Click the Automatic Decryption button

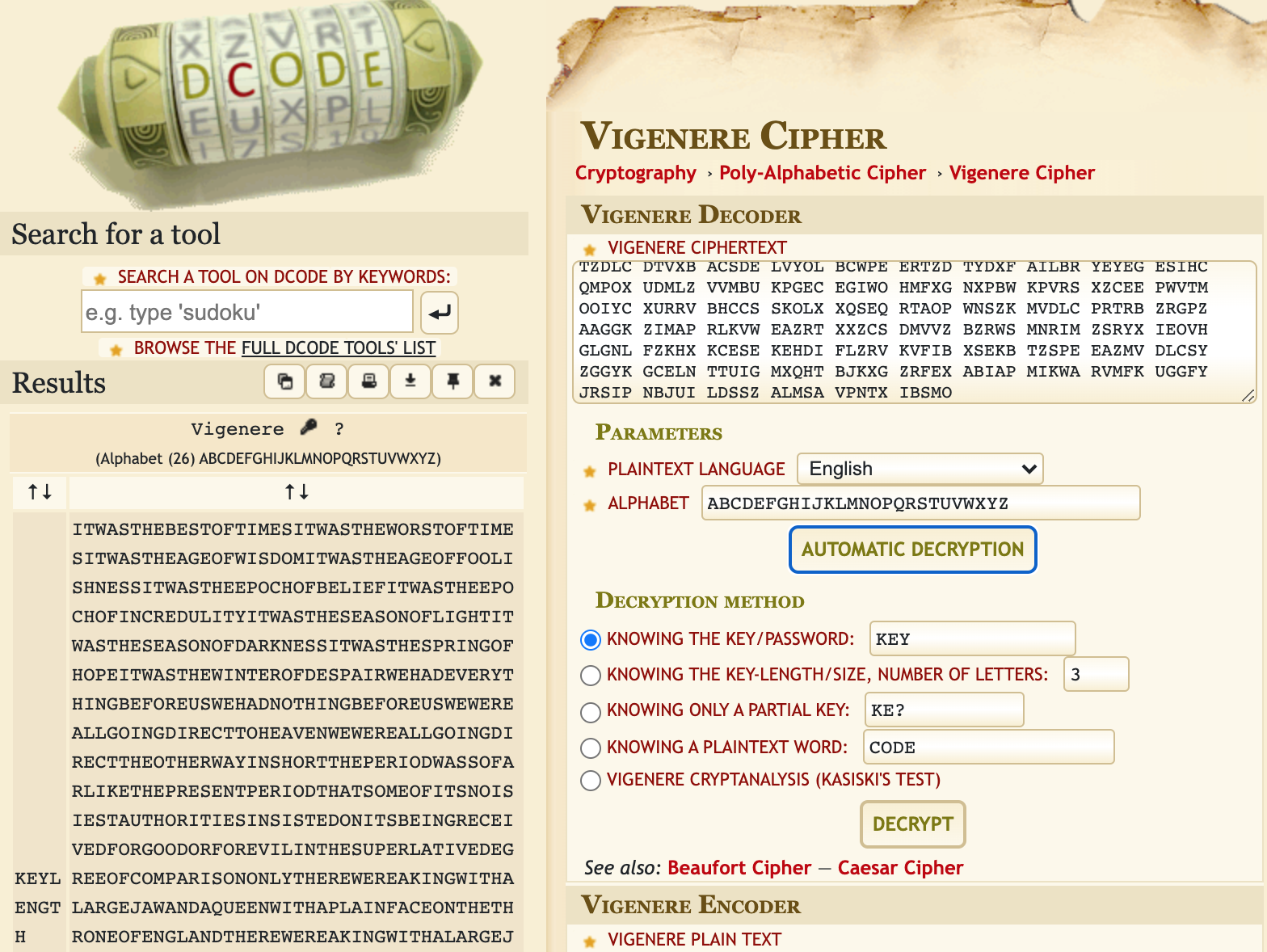click(913, 550)
